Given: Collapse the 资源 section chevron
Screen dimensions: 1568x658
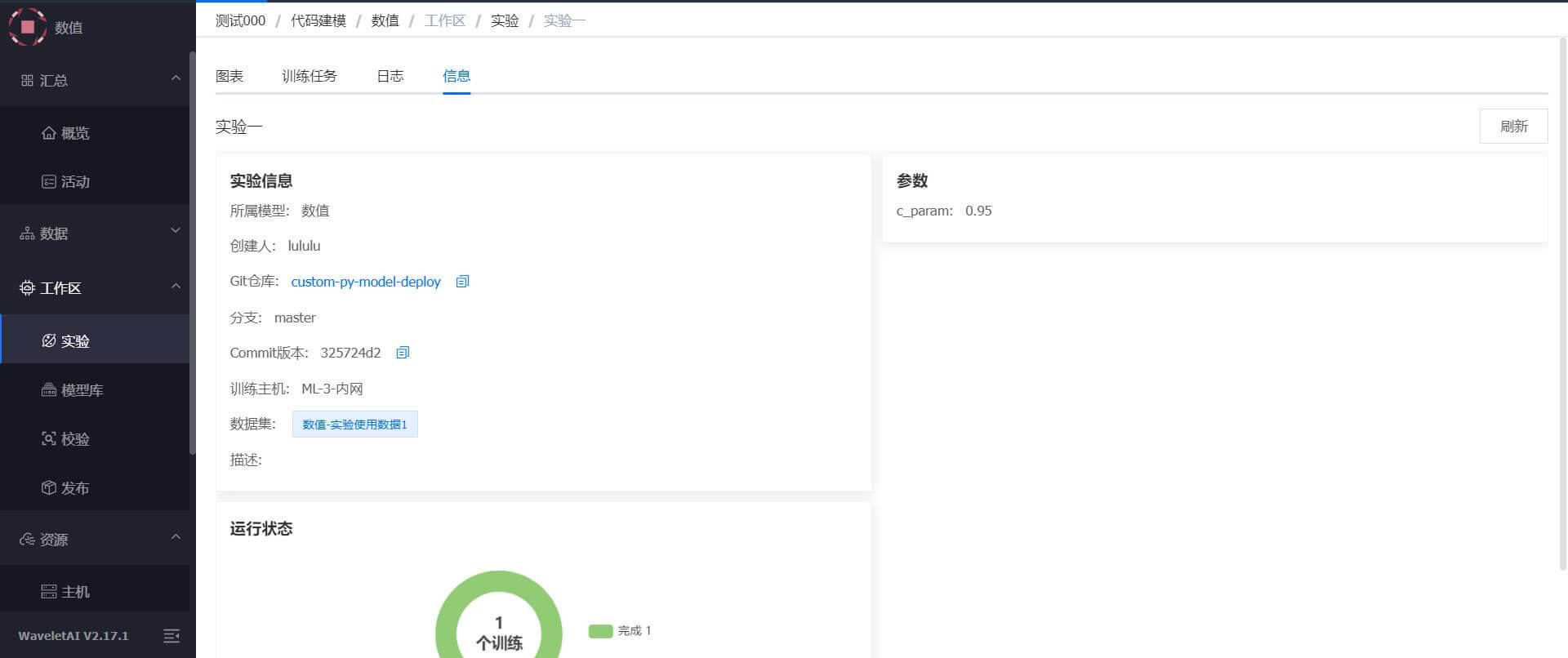Looking at the screenshot, I should coord(176,537).
